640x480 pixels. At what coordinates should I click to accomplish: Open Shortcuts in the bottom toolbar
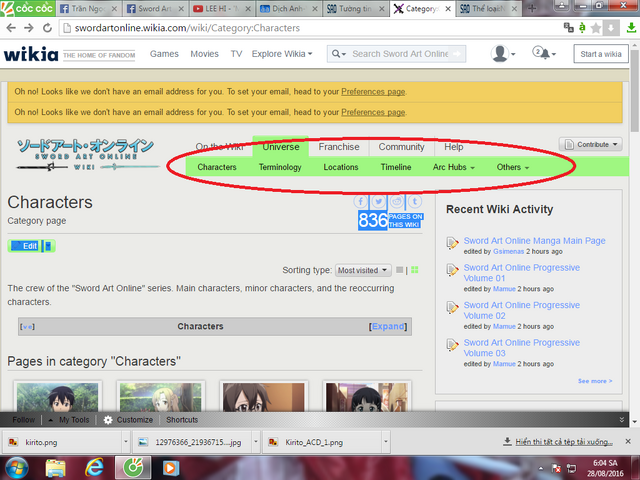[x=182, y=420]
